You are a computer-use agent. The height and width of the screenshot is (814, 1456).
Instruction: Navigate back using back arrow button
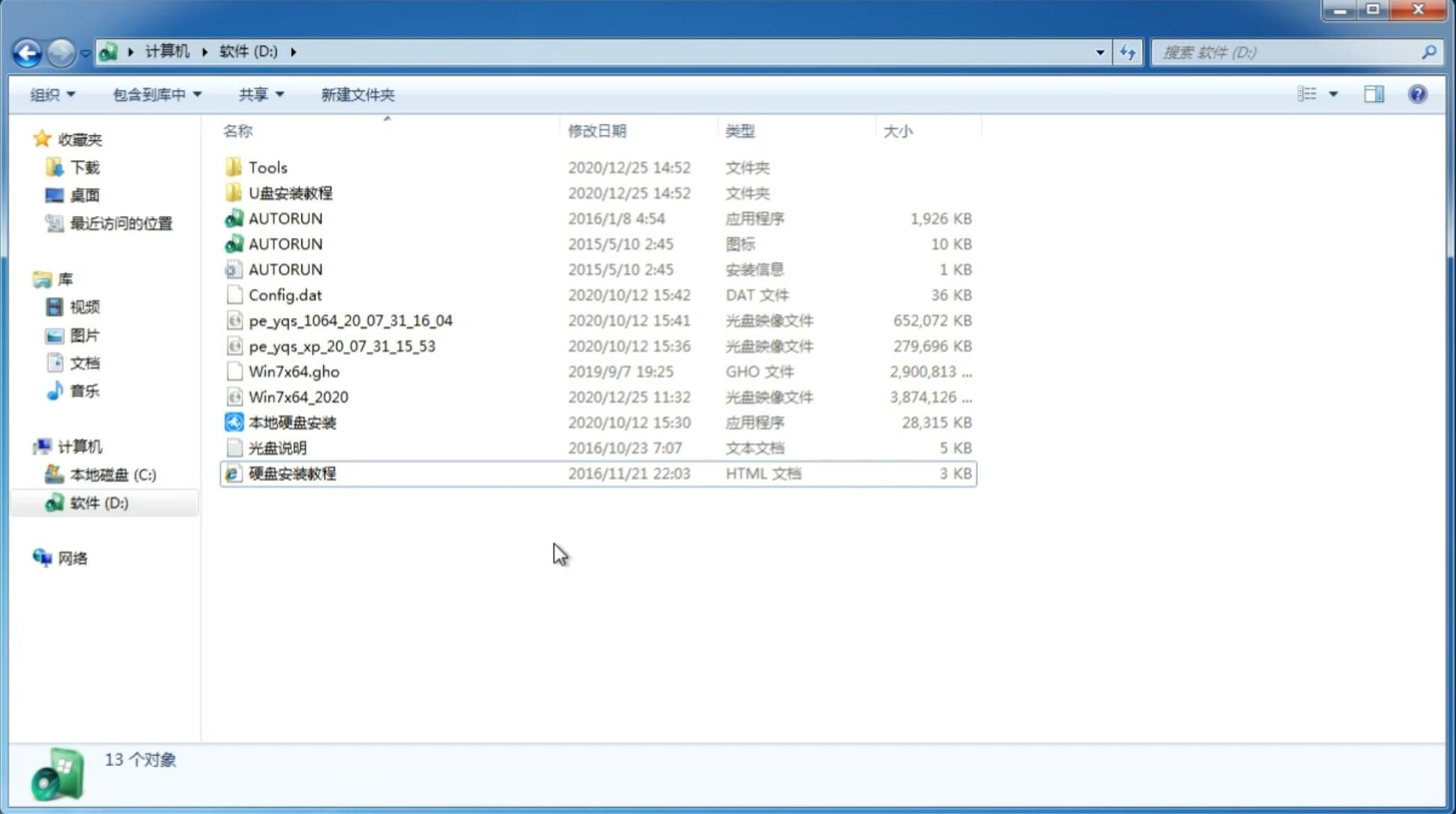click(x=27, y=51)
